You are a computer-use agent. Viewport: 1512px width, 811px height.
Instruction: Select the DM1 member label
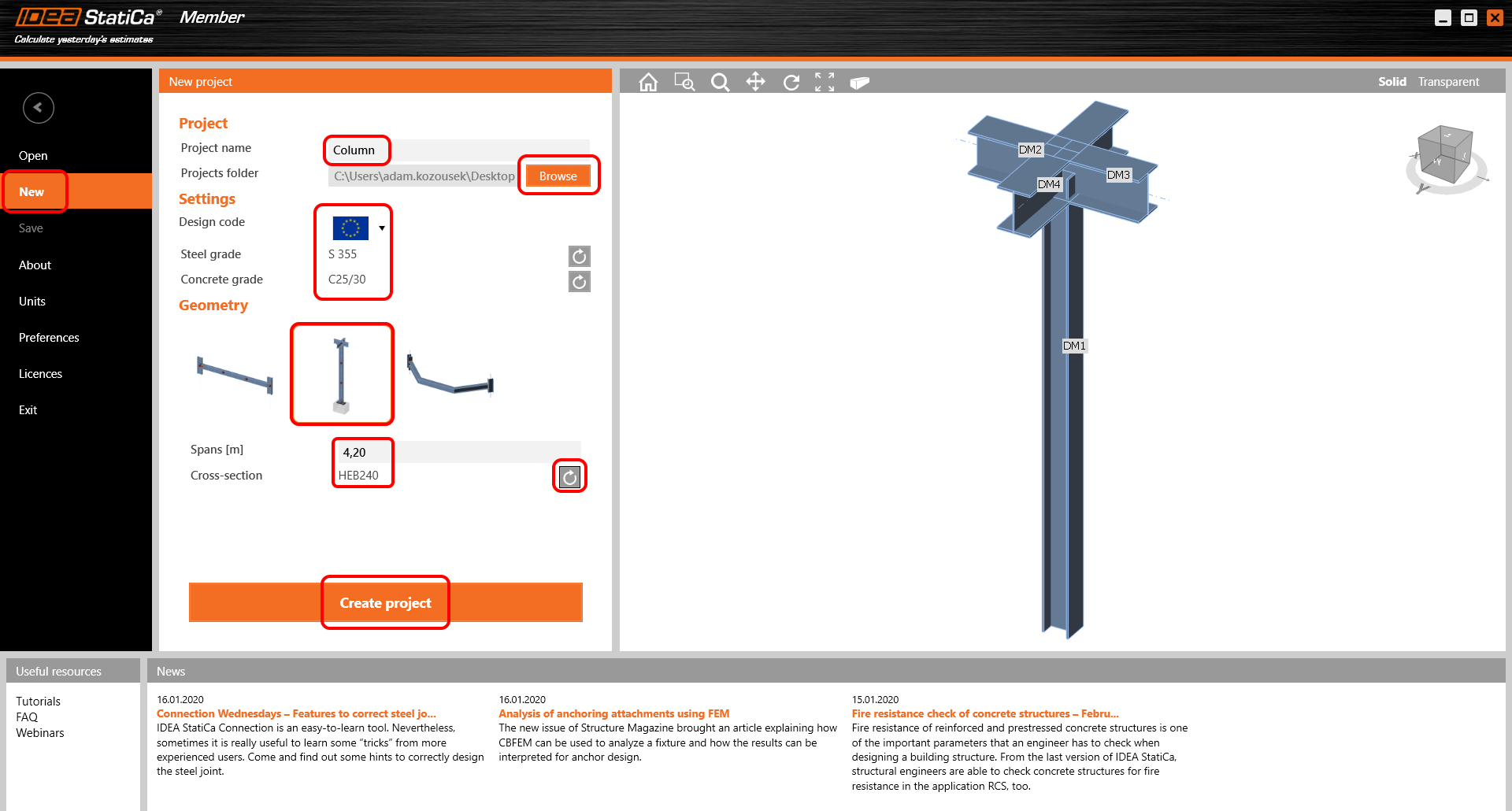click(1074, 346)
